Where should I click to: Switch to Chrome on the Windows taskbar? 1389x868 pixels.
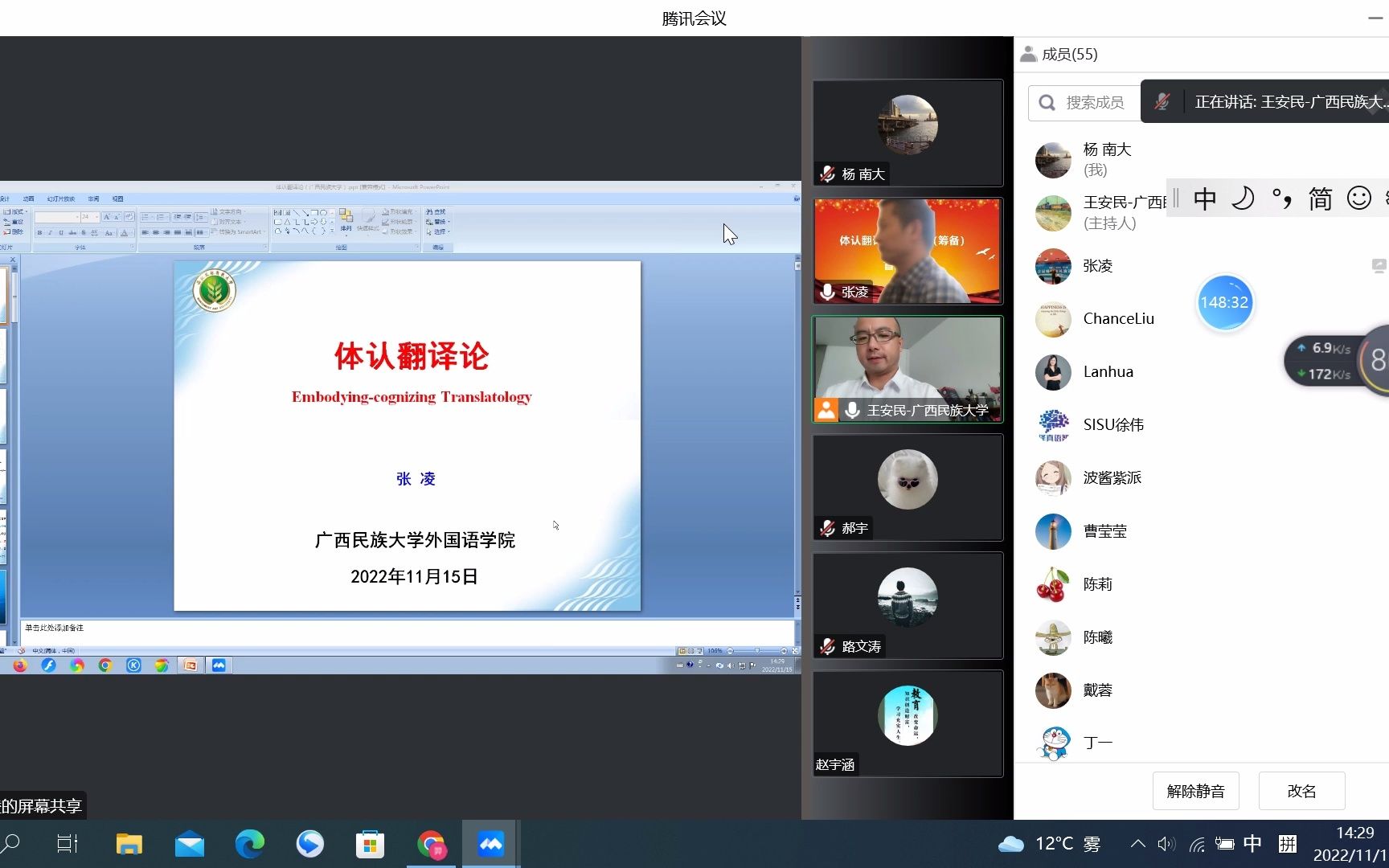click(431, 844)
